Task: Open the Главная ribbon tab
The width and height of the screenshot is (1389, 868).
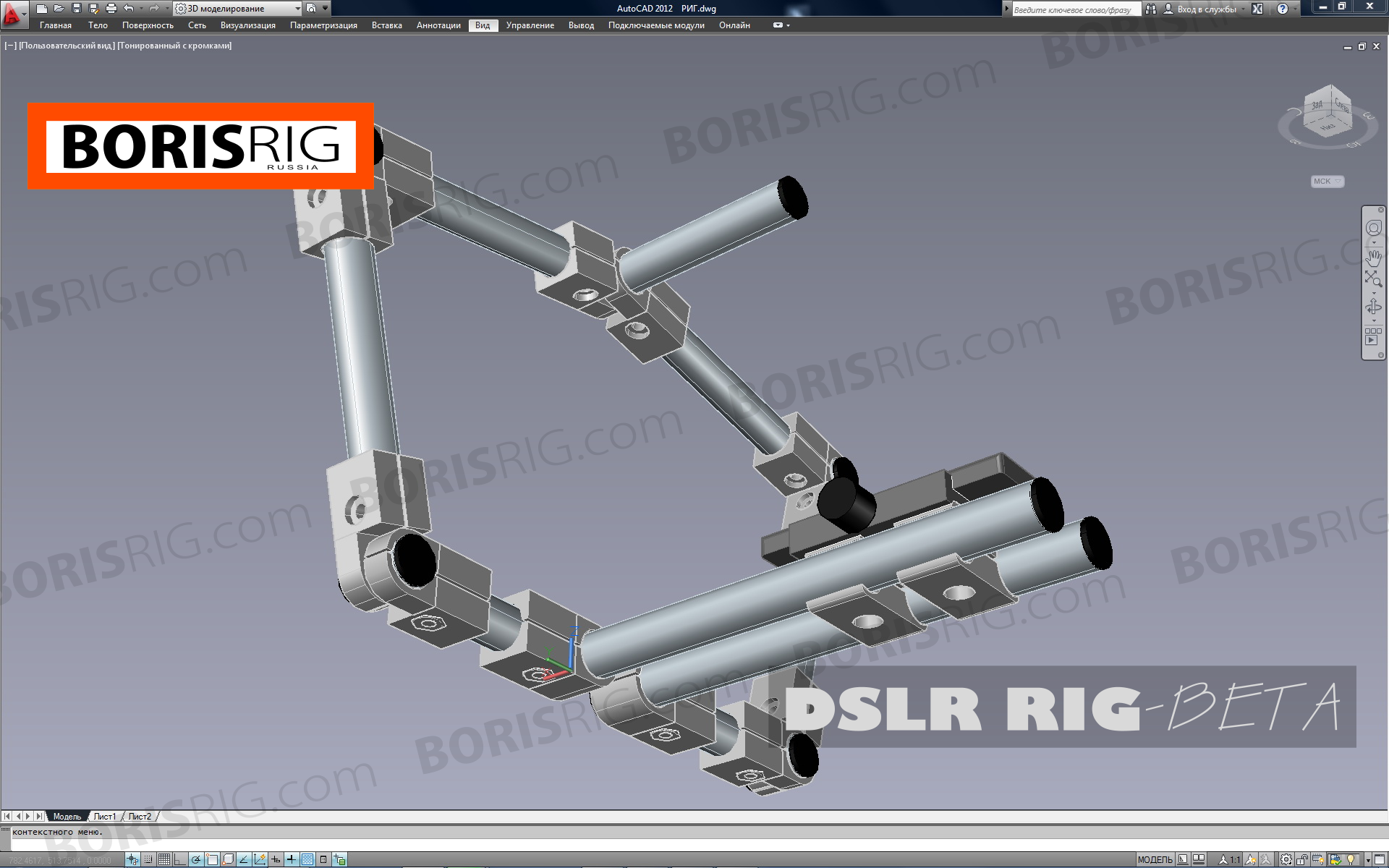Action: click(x=56, y=25)
